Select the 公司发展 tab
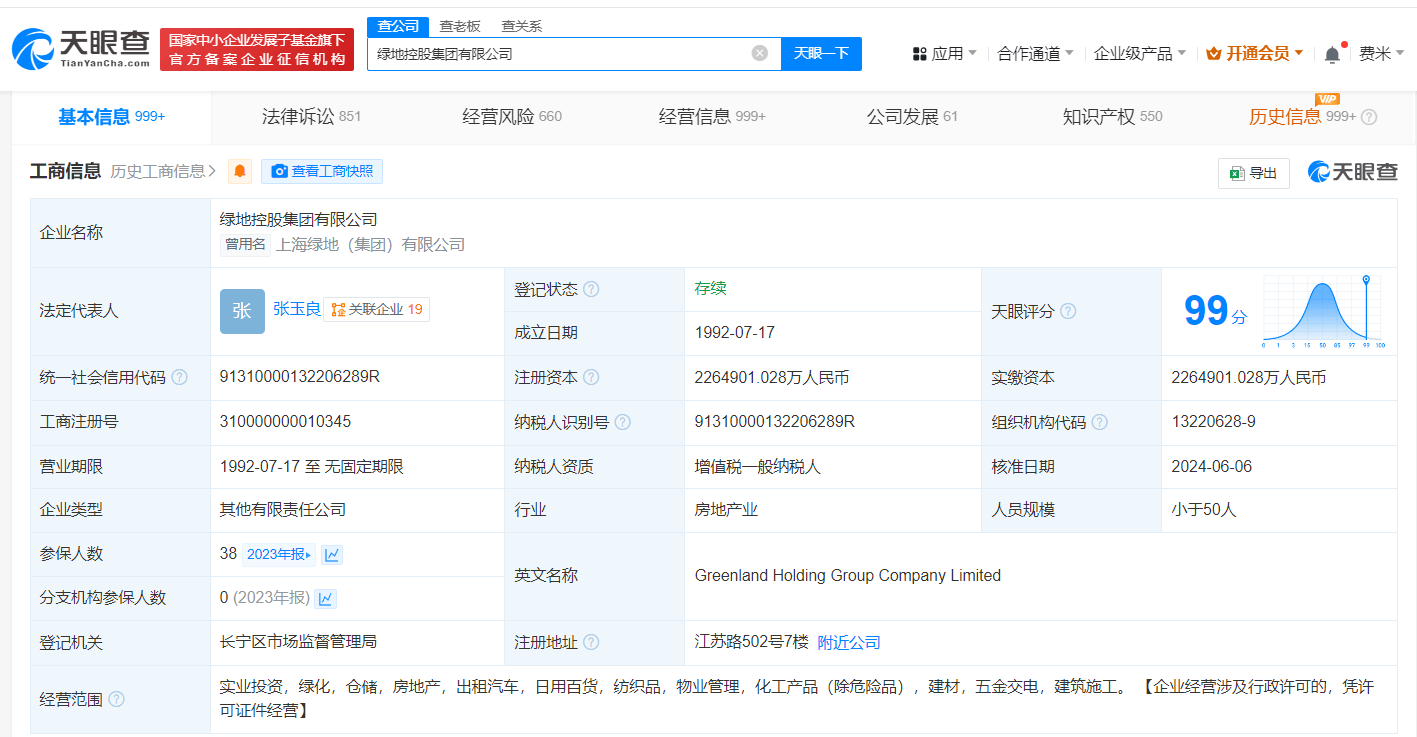 coord(912,117)
